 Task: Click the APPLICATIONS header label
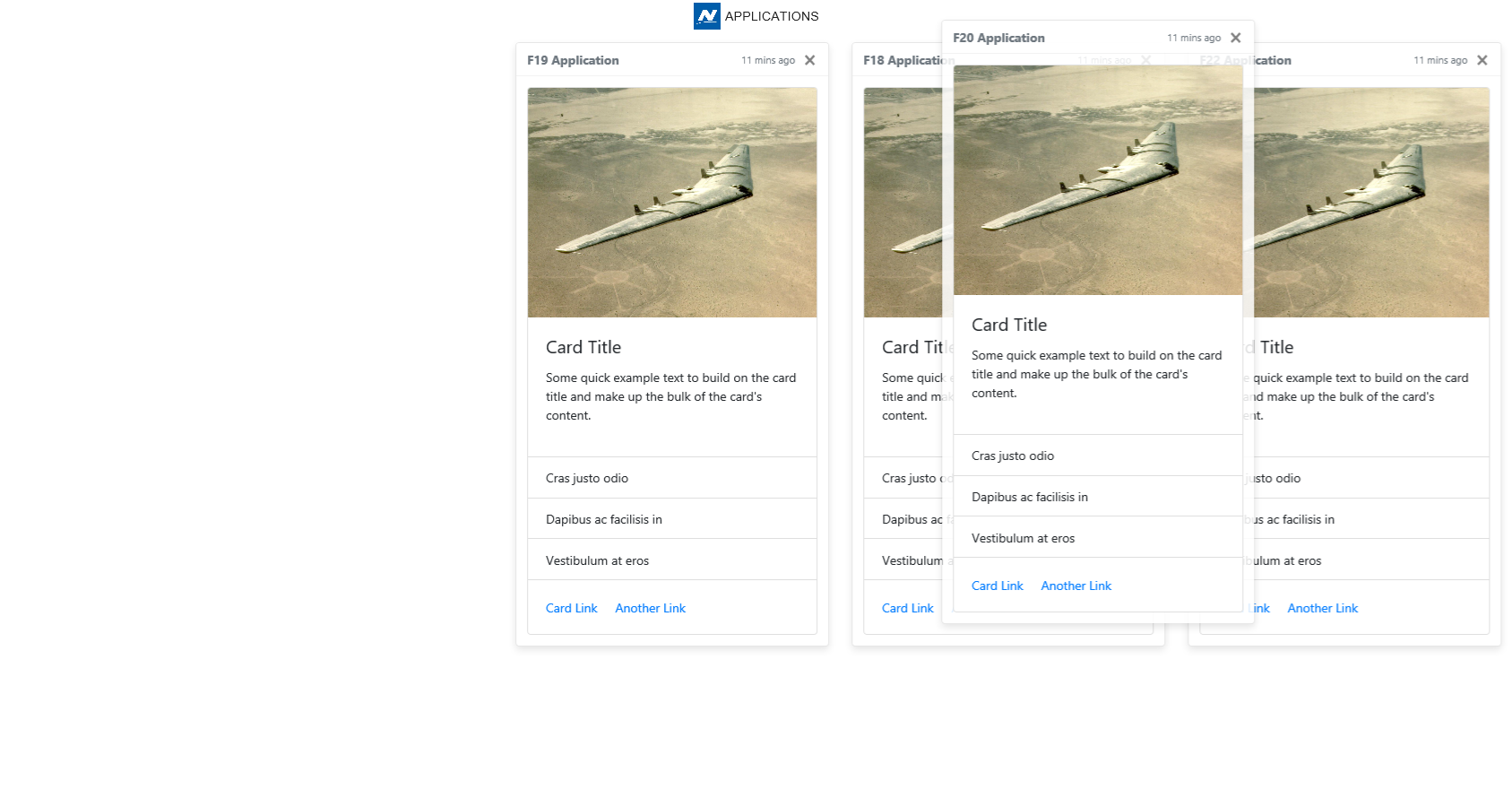(772, 16)
